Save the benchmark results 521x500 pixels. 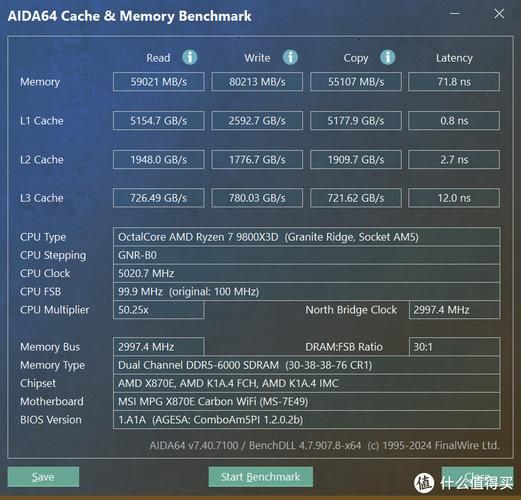[x=43, y=477]
